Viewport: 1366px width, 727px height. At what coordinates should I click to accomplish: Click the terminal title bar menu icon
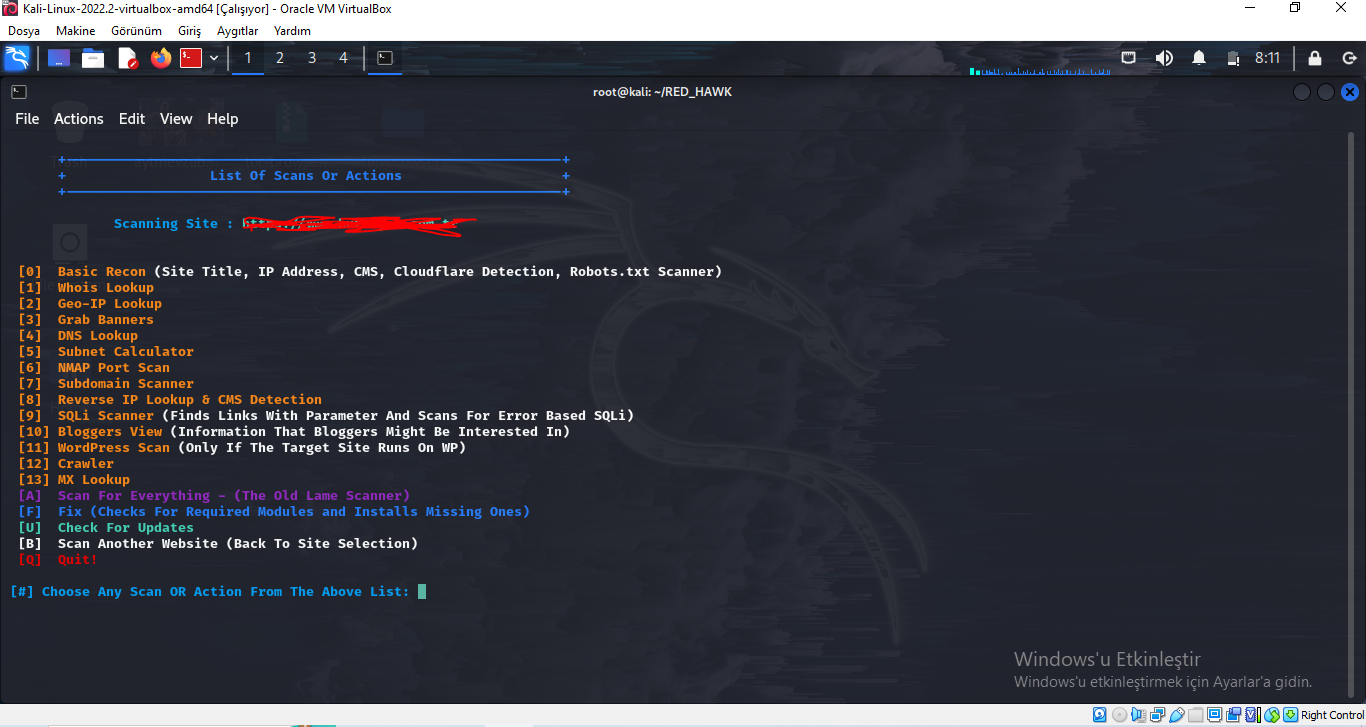coord(19,92)
